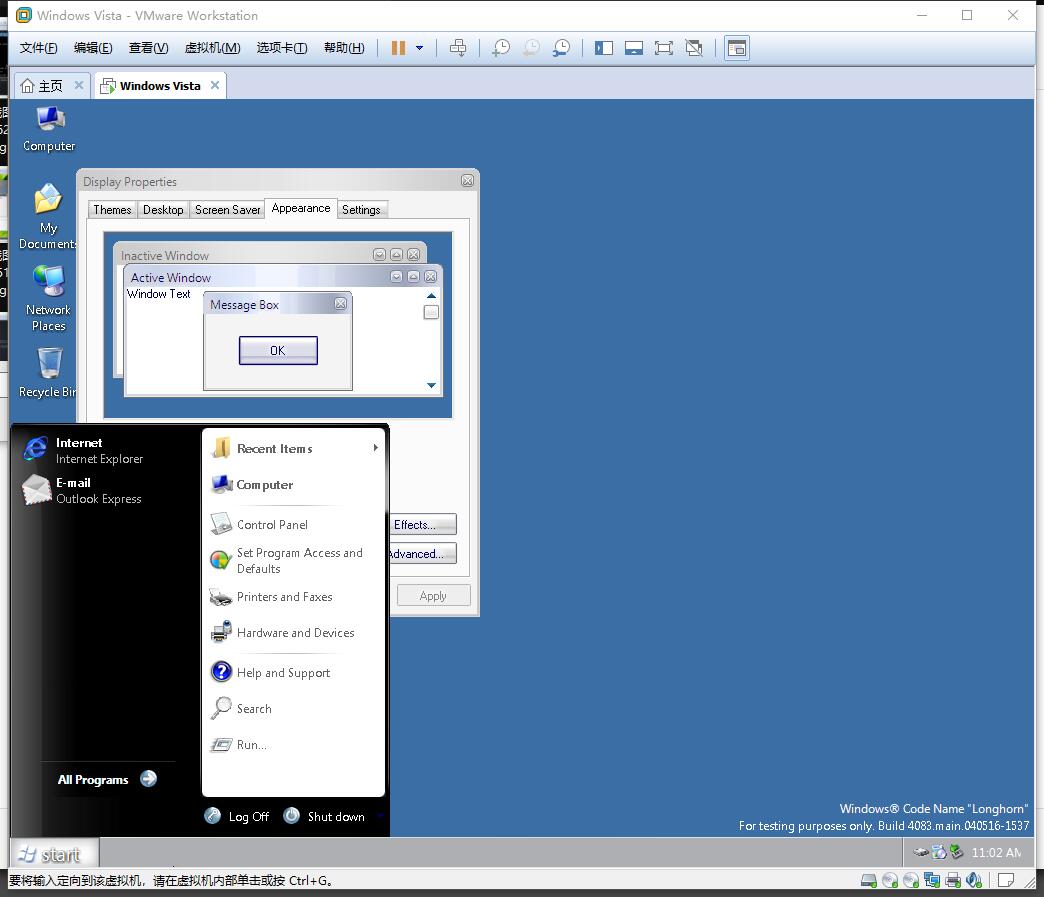The width and height of the screenshot is (1044, 897).
Task: Take a snapshot with the clock-plus toolbar icon
Action: (501, 48)
